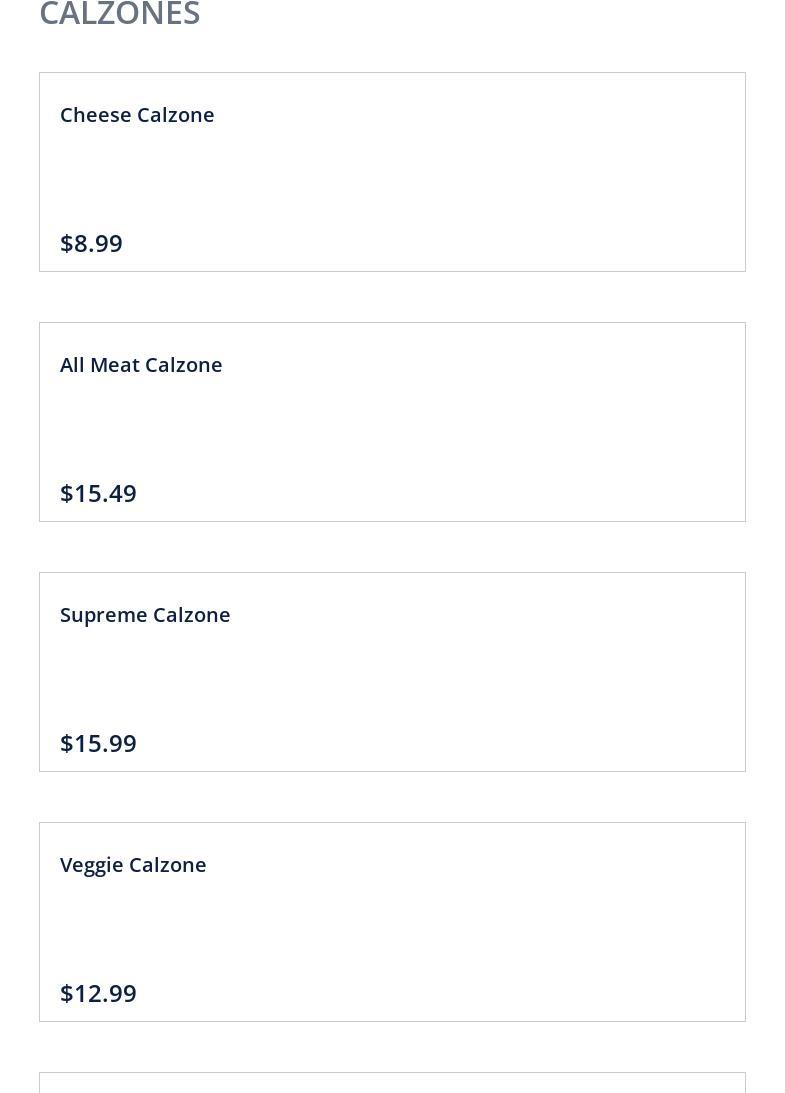Click the CALZONES section heading
785x1093 pixels.
120,14
